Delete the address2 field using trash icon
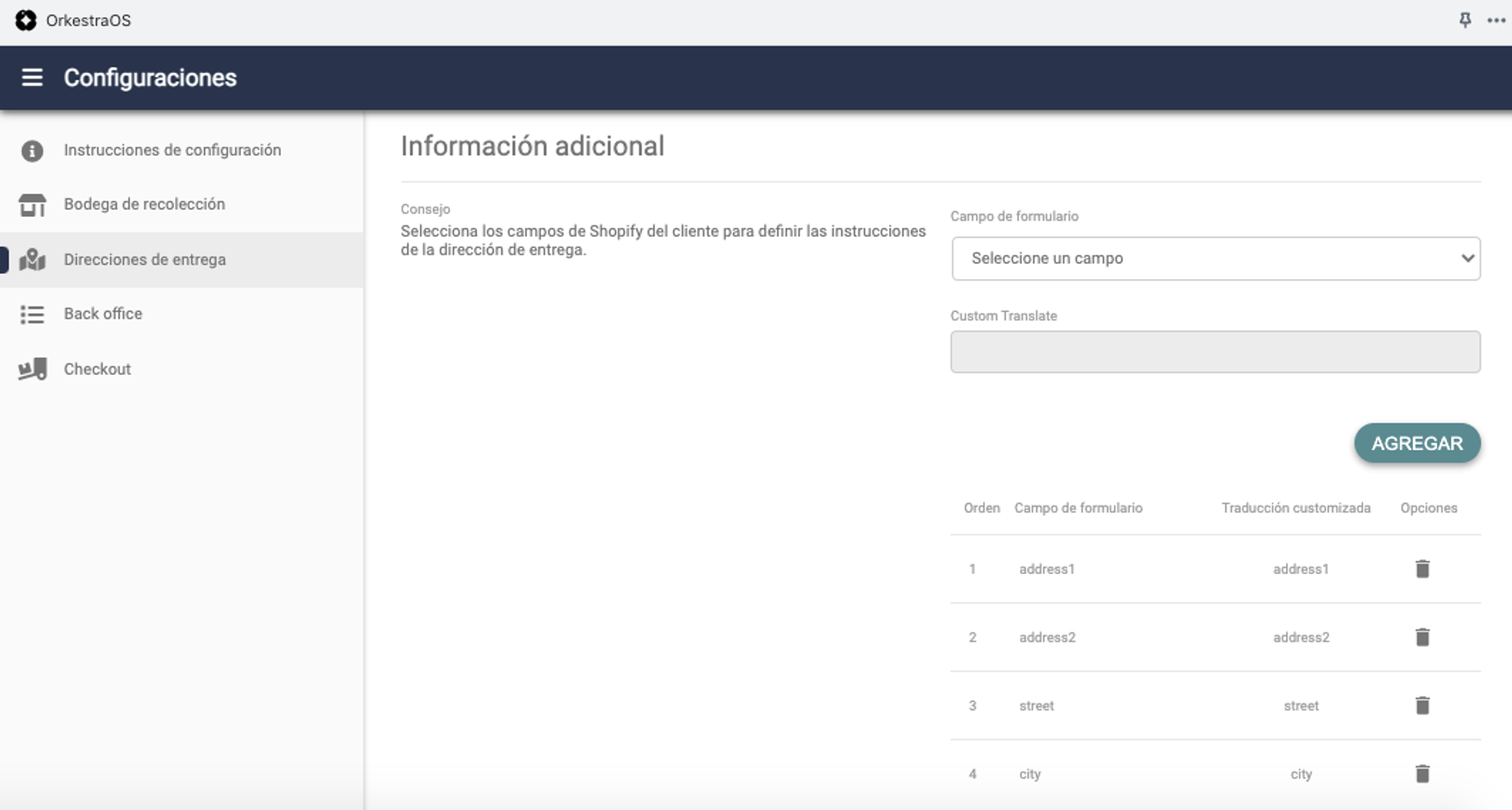Image resolution: width=1512 pixels, height=810 pixels. click(x=1422, y=637)
